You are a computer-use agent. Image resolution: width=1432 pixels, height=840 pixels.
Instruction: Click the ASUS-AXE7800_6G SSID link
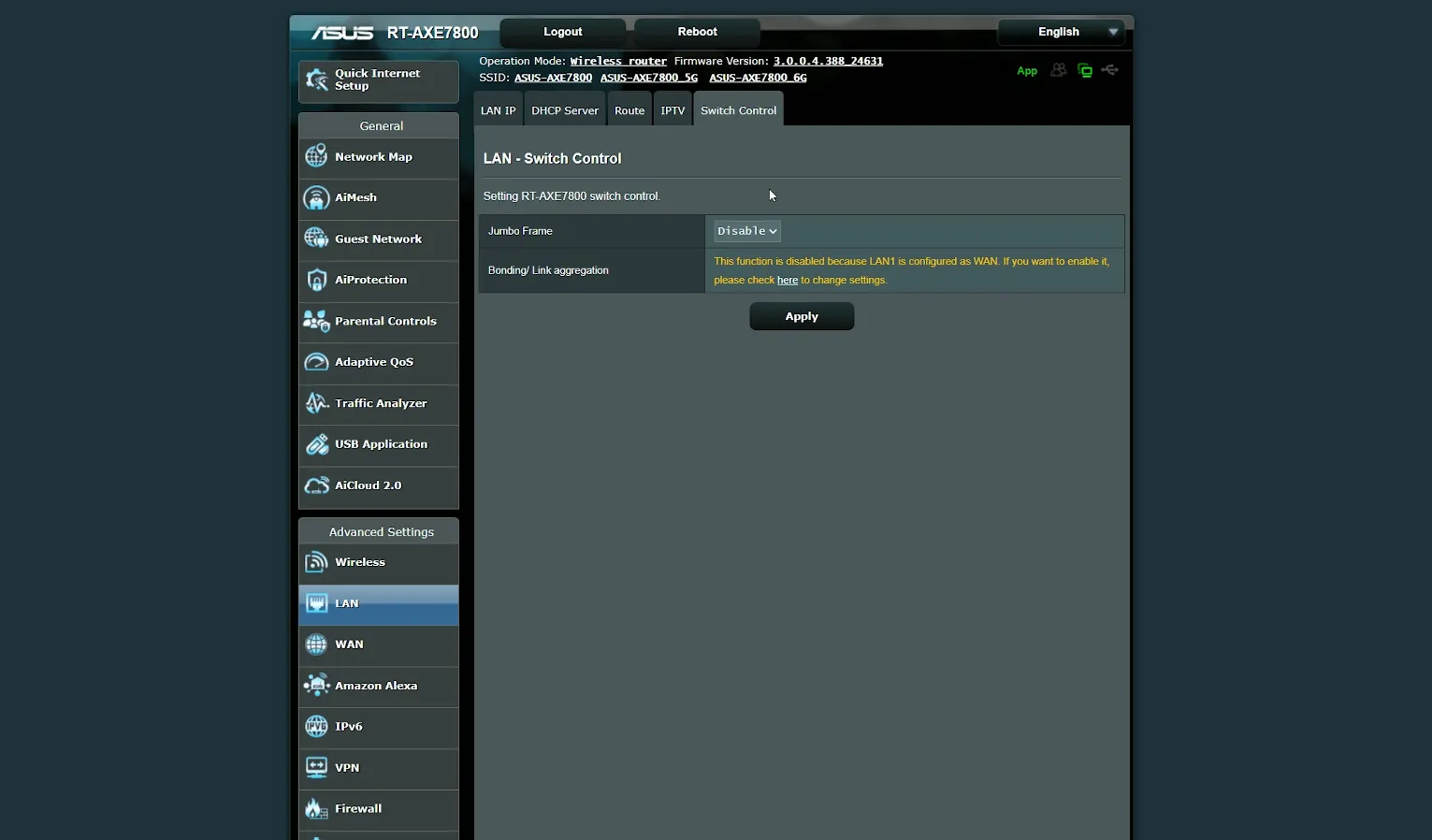coord(758,79)
